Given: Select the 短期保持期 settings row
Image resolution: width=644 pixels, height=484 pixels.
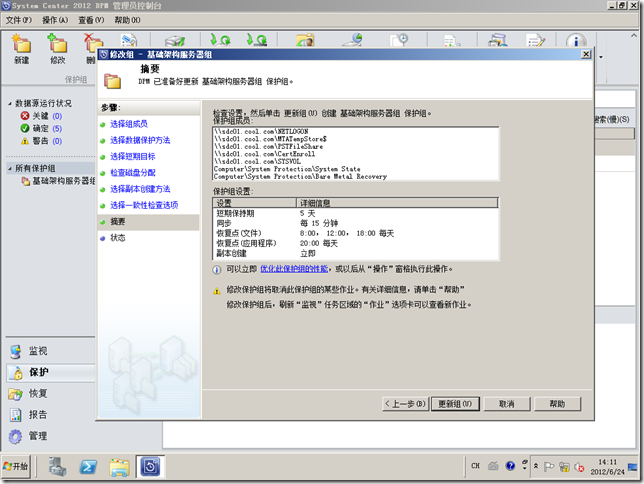Looking at the screenshot, I should tap(356, 213).
